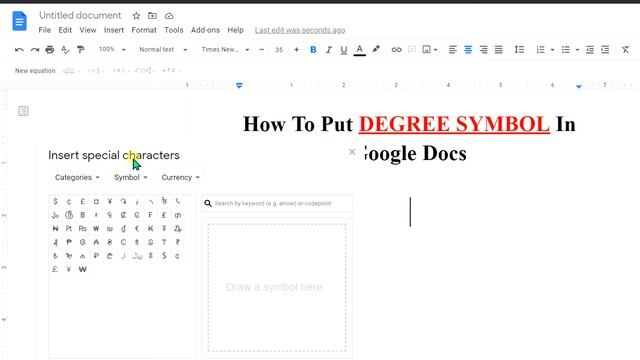Click the move to folder icon
The height and width of the screenshot is (360, 640).
(x=152, y=16)
